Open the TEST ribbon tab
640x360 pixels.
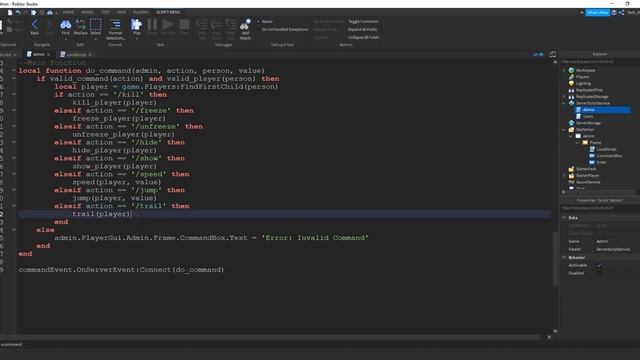tap(106, 12)
